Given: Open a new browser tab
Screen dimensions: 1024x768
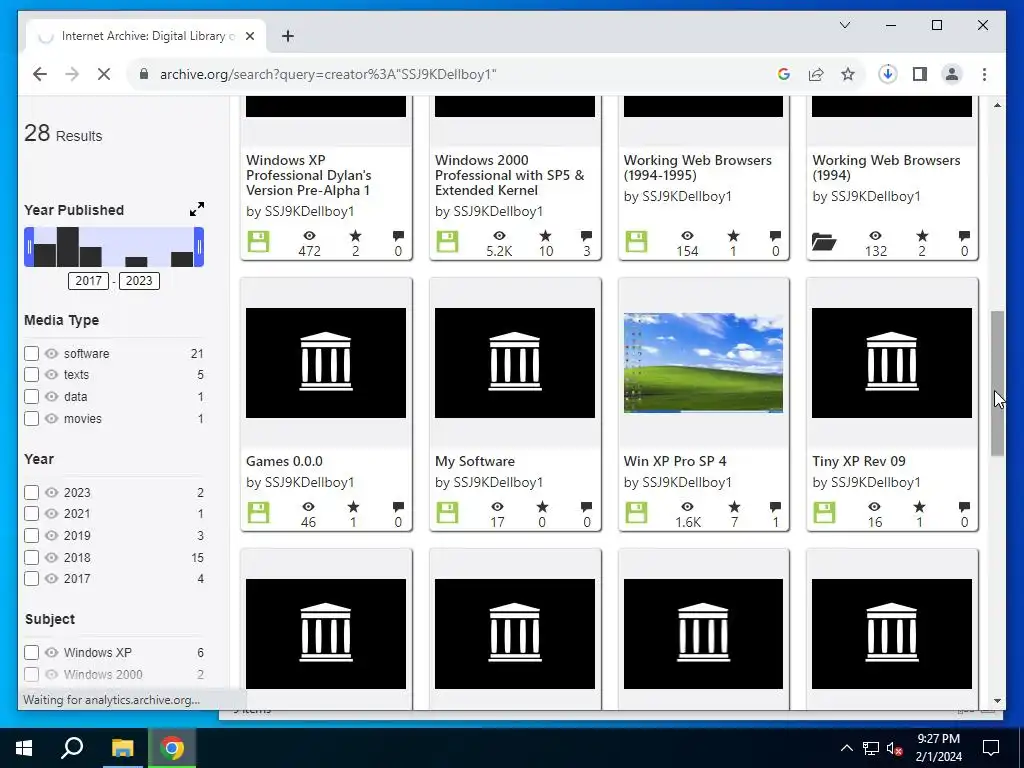Looking at the screenshot, I should click(287, 36).
